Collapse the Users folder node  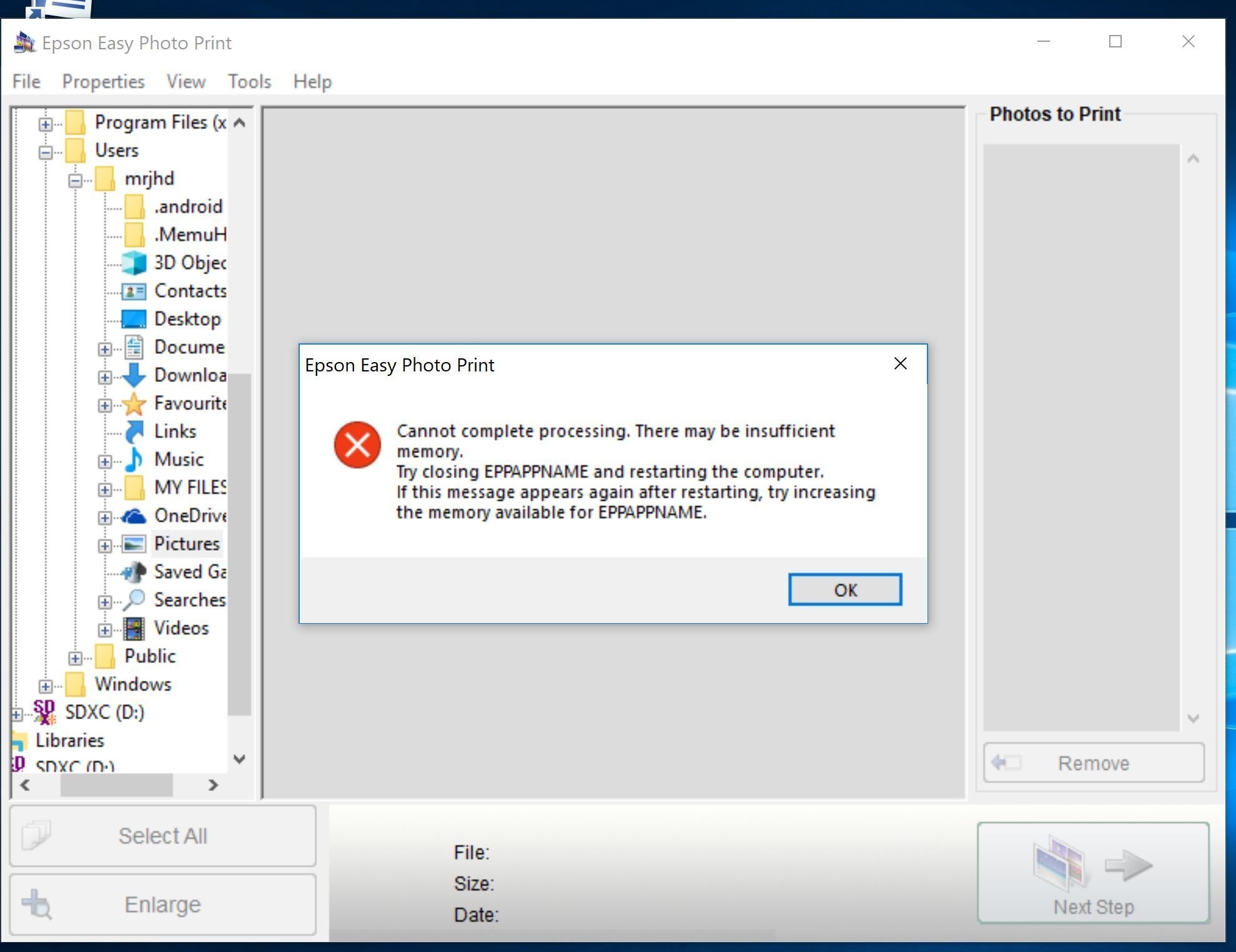point(46,152)
